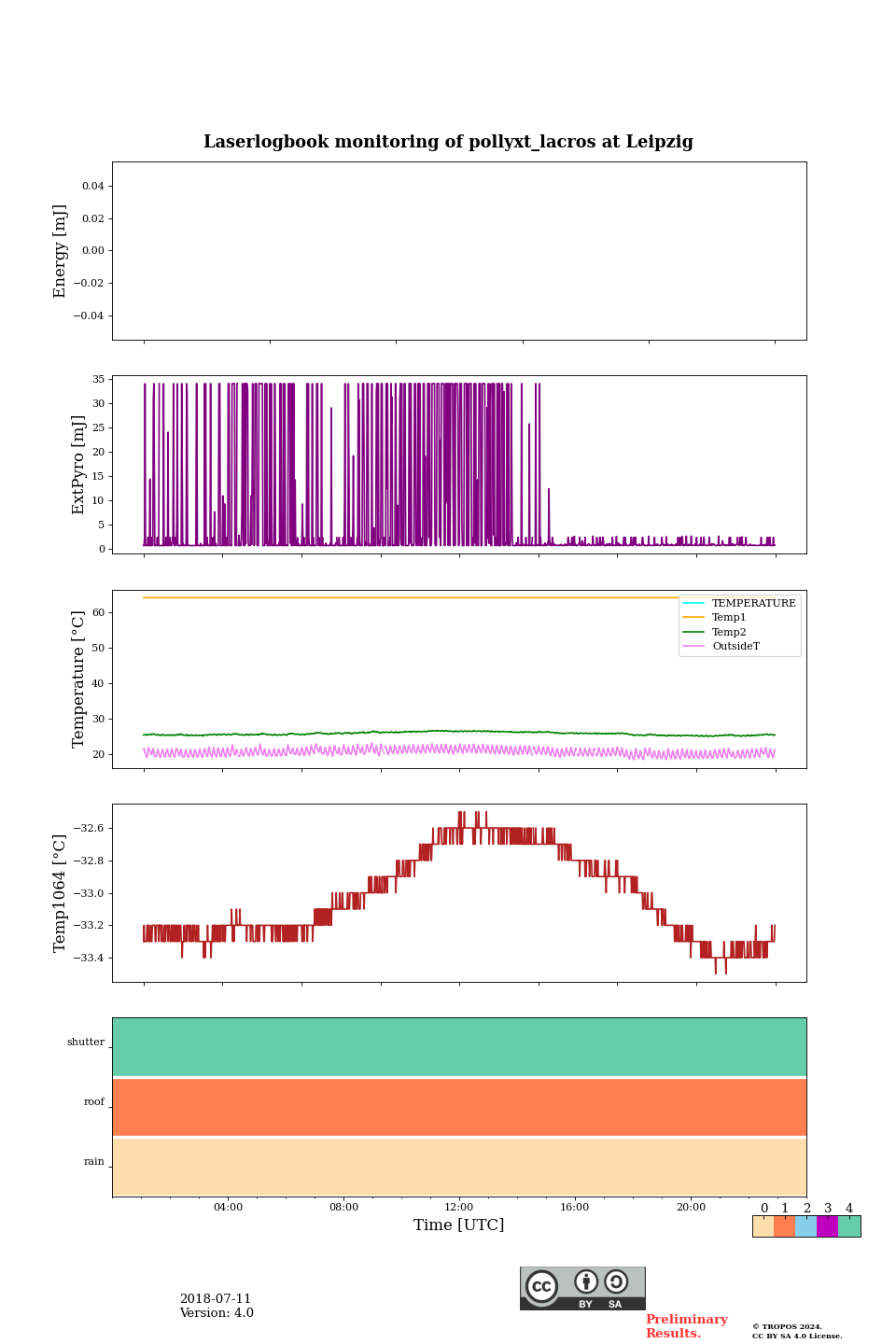Click the magenta colorbar swatch labeled 3

point(828,1226)
